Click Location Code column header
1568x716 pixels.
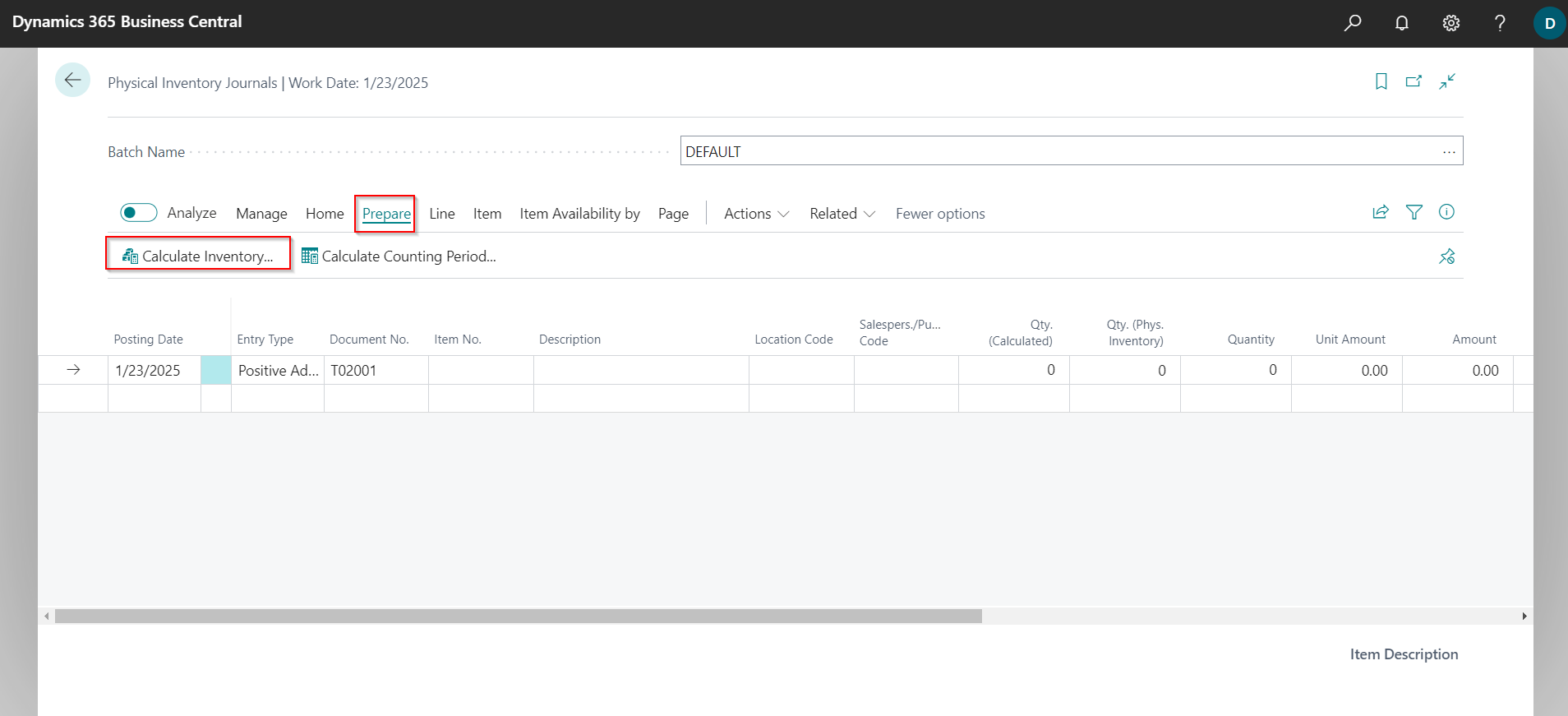[x=794, y=340]
